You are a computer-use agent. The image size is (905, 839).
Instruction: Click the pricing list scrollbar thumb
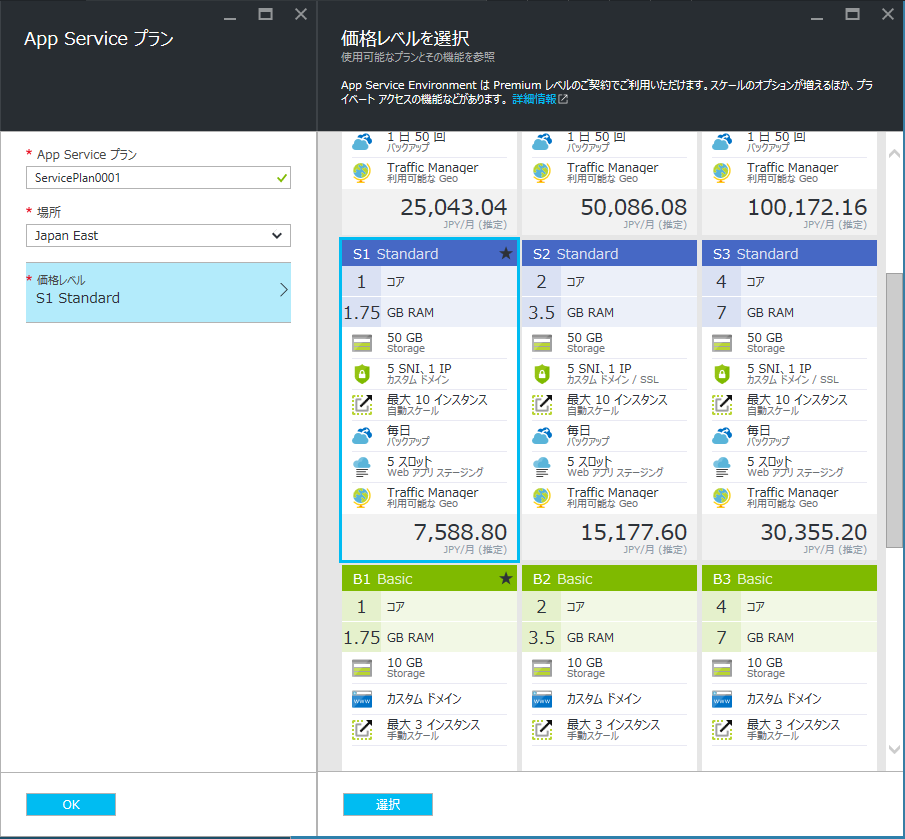click(x=894, y=410)
